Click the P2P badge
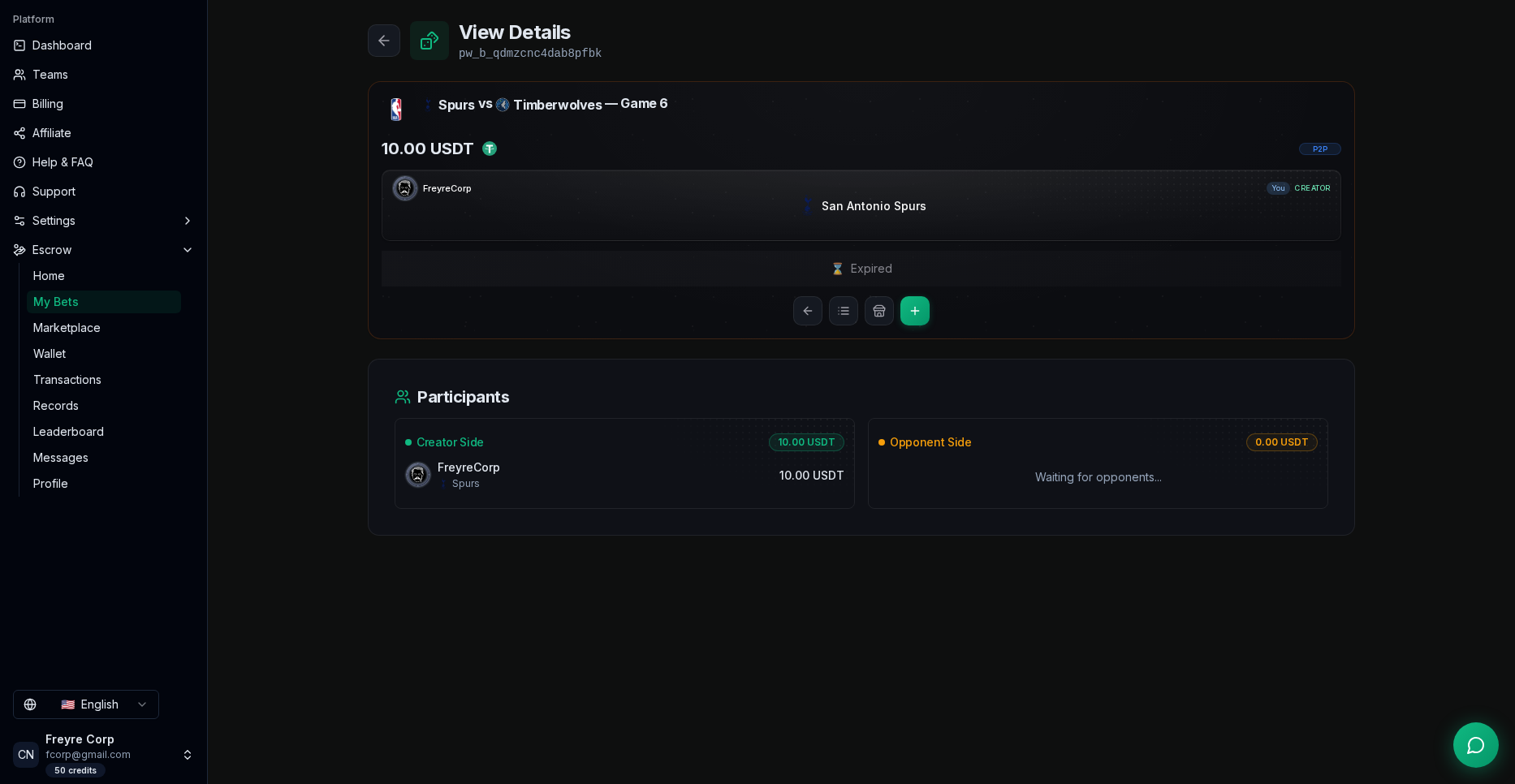The width and height of the screenshot is (1515, 784). pyautogui.click(x=1320, y=149)
